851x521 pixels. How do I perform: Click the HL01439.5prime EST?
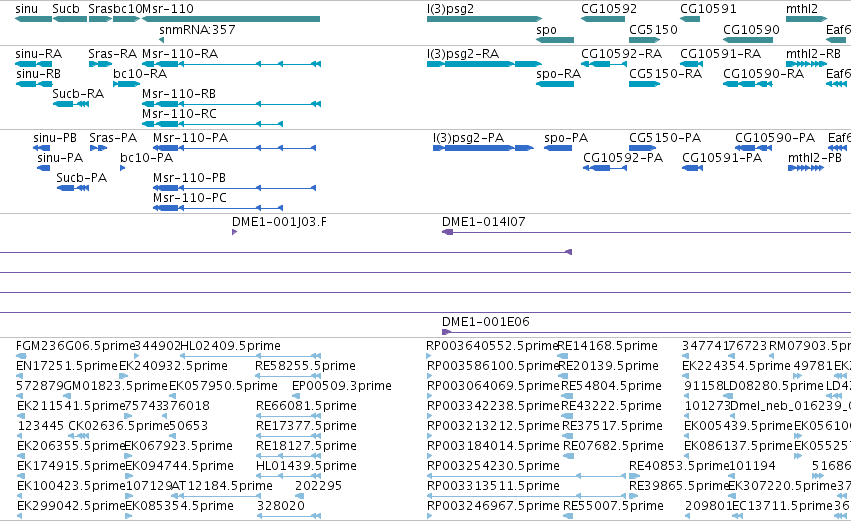(x=288, y=476)
